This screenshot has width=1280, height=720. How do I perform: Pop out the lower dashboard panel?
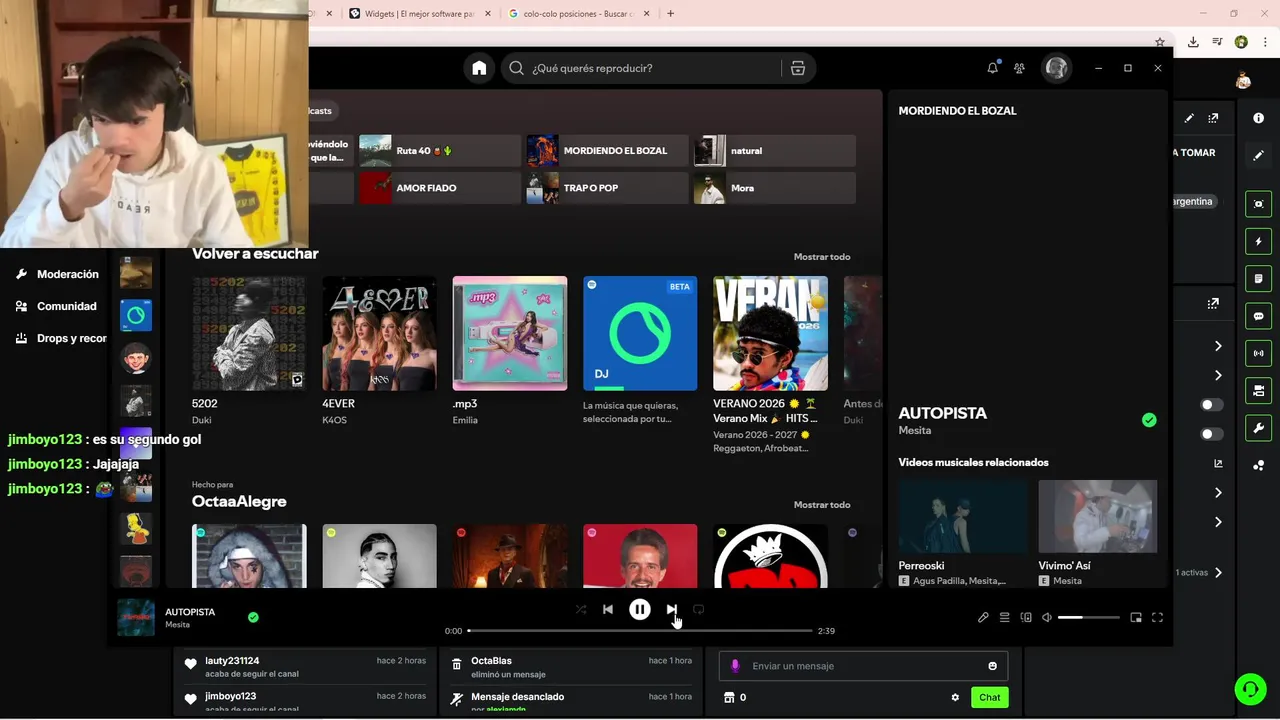(x=1213, y=303)
